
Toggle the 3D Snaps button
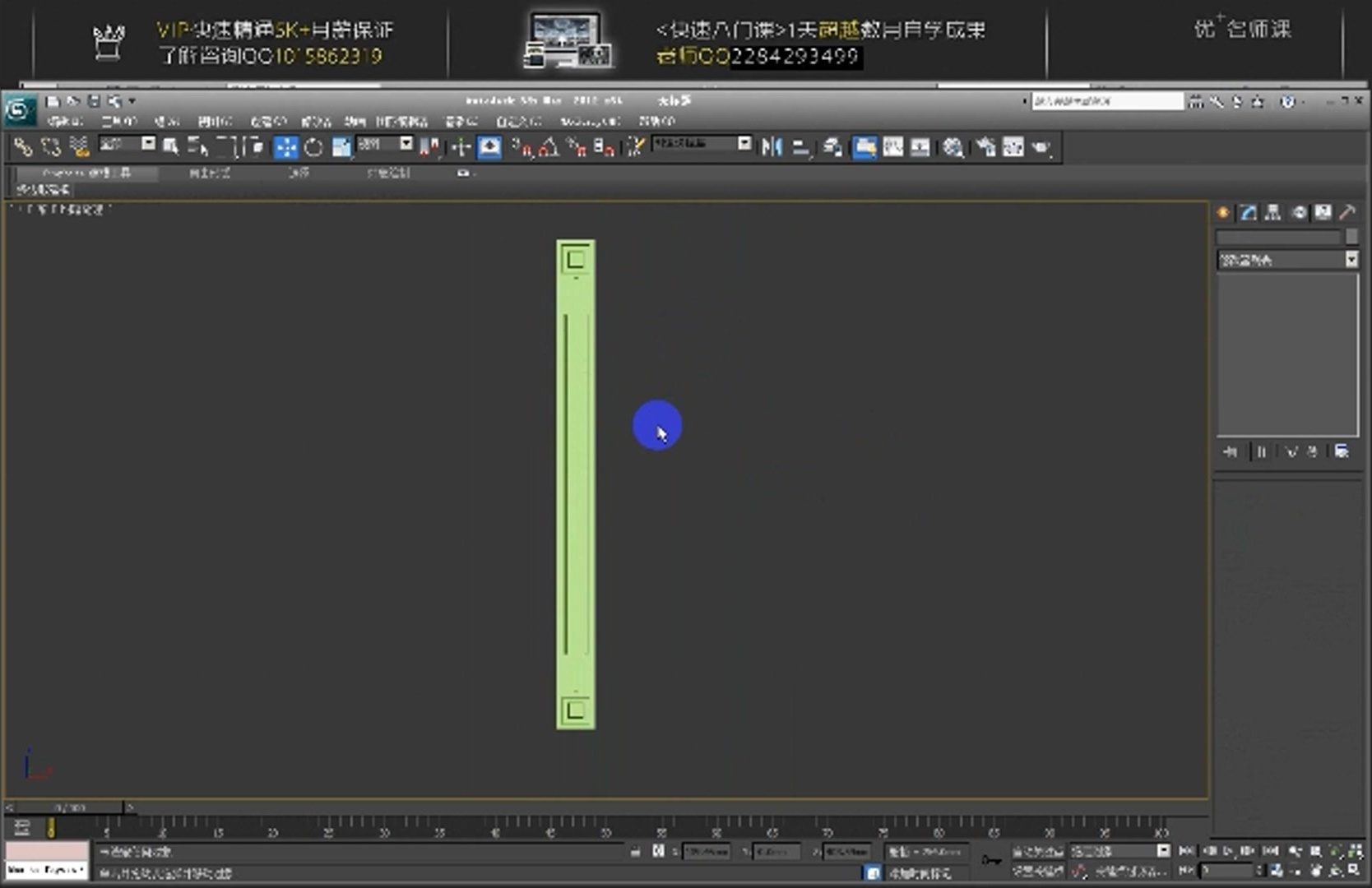coord(521,147)
